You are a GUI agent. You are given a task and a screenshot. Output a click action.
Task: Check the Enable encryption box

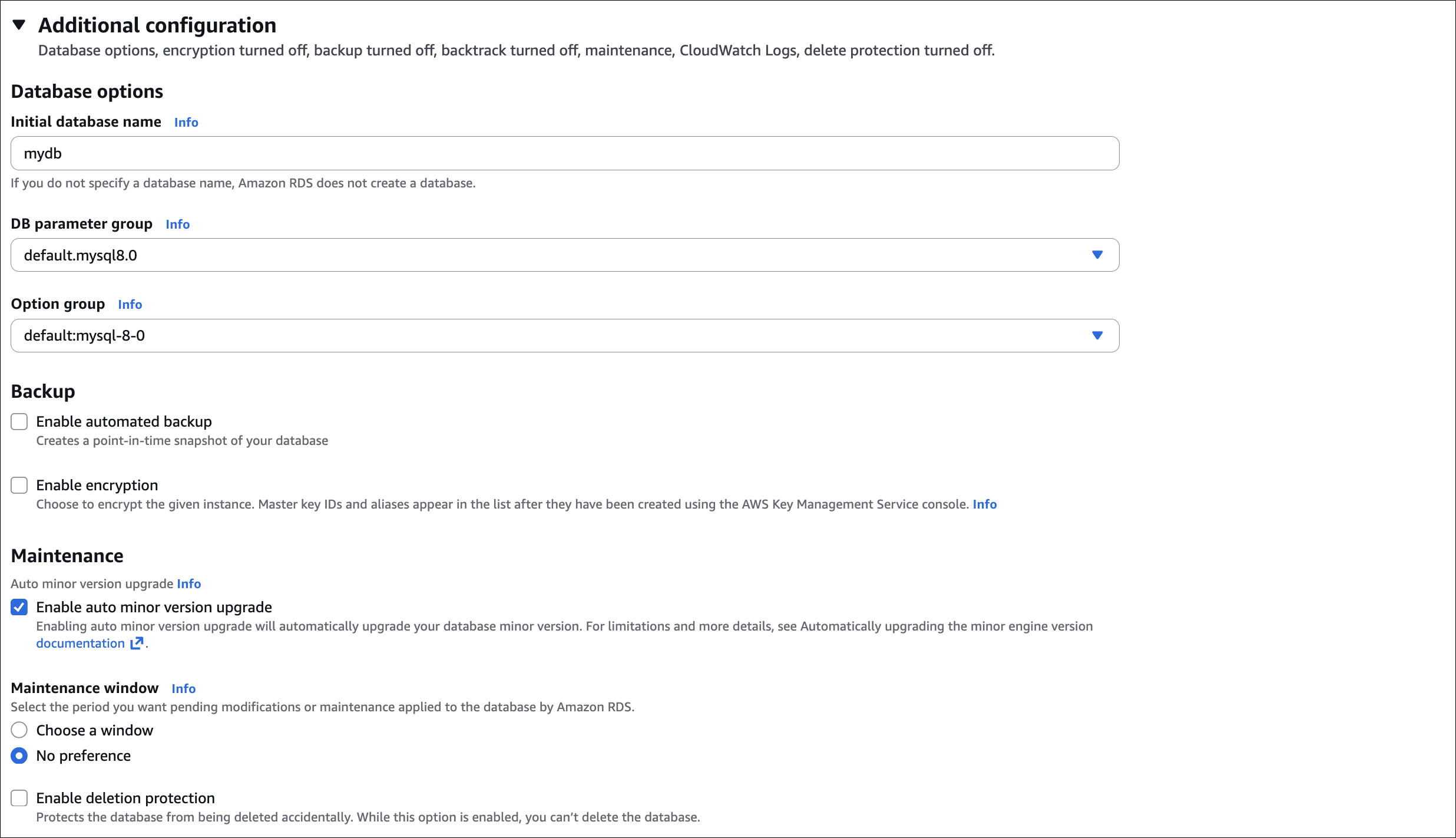coord(19,485)
